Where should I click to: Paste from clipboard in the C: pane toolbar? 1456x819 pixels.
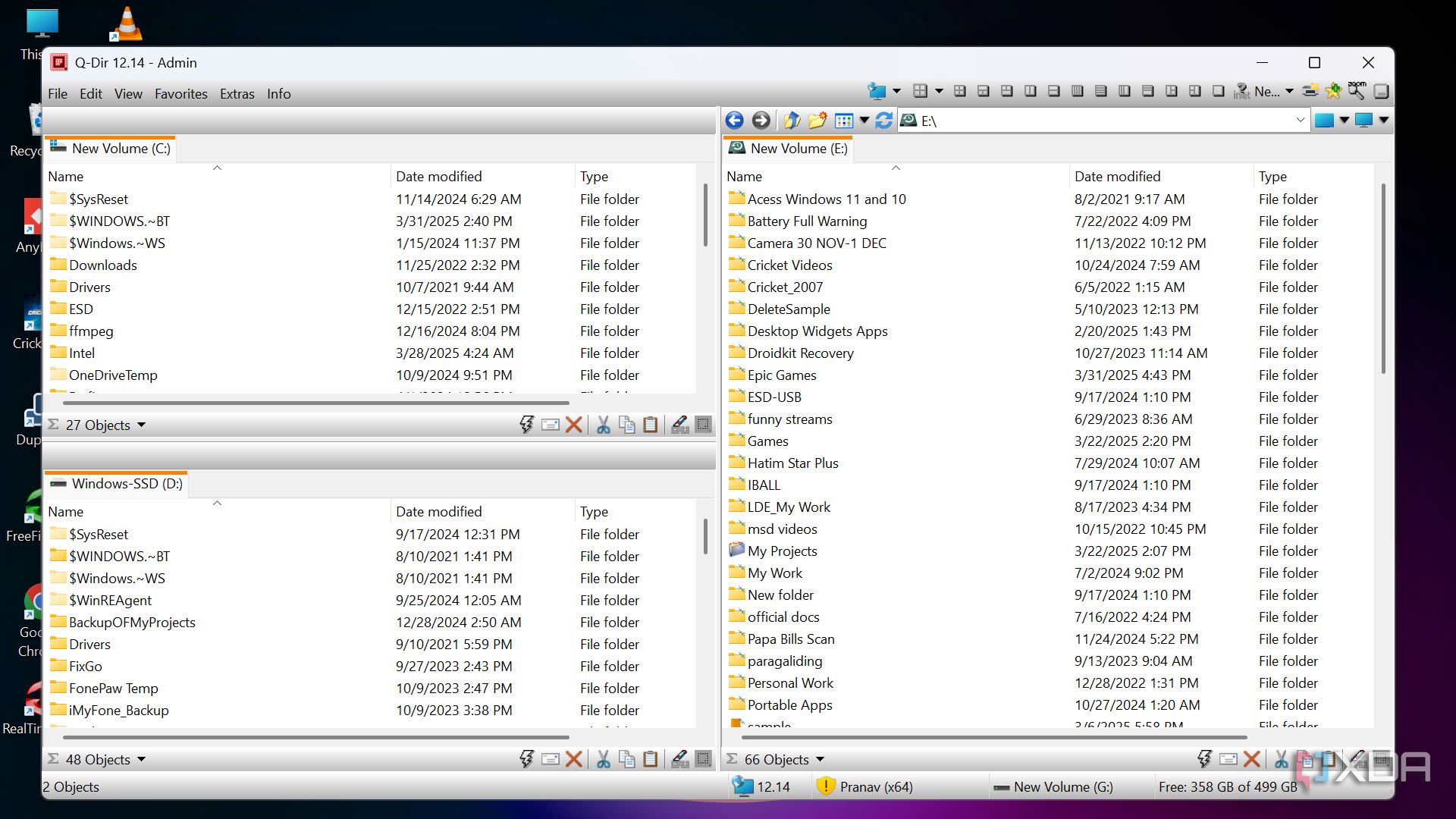651,425
